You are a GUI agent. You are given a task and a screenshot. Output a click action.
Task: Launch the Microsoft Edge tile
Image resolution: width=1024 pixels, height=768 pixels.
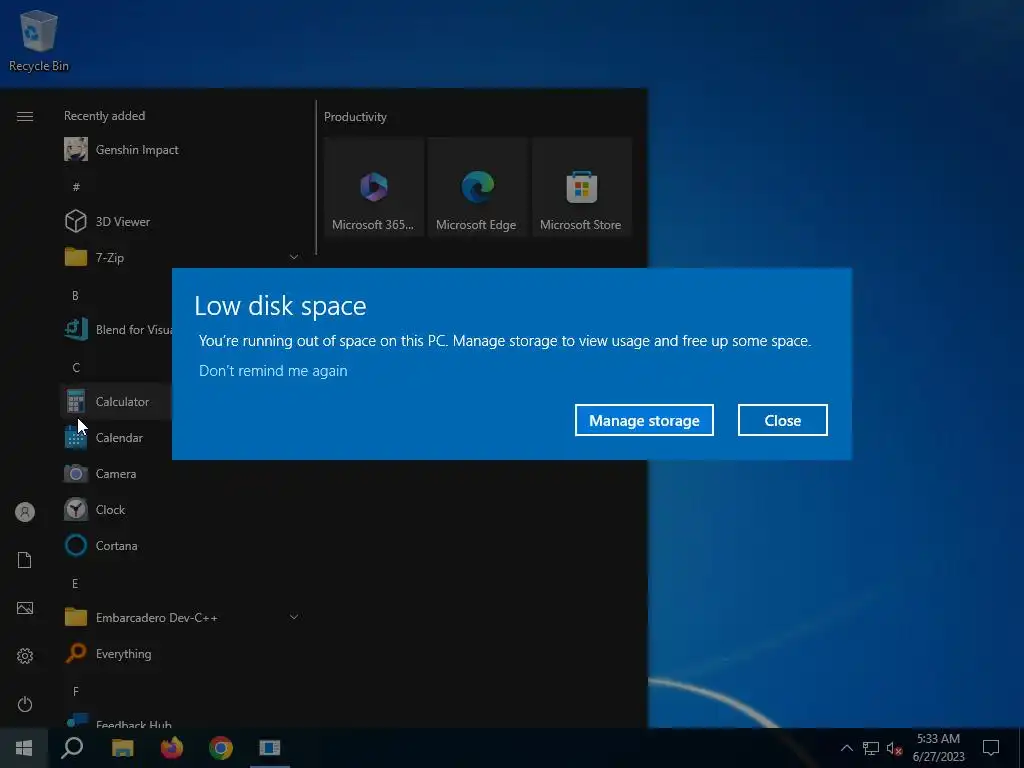click(477, 187)
